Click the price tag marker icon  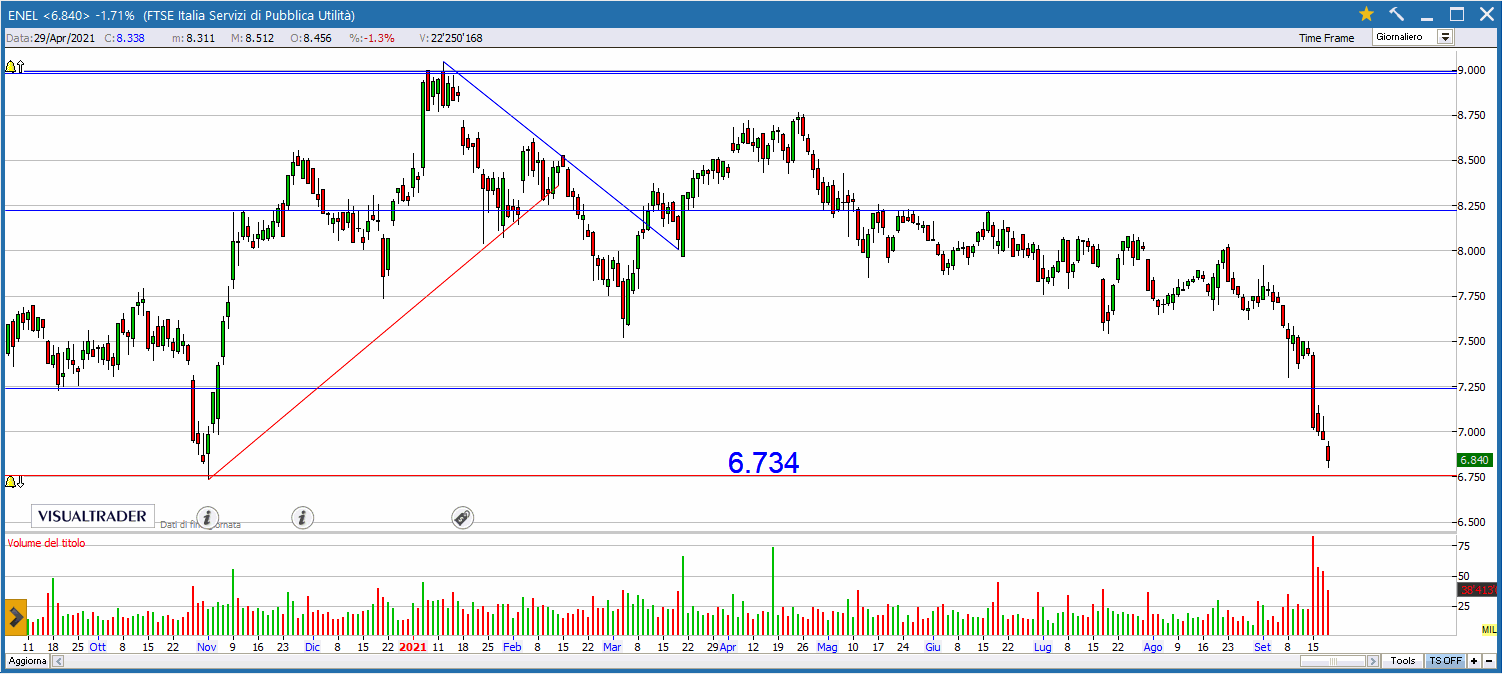[462, 517]
